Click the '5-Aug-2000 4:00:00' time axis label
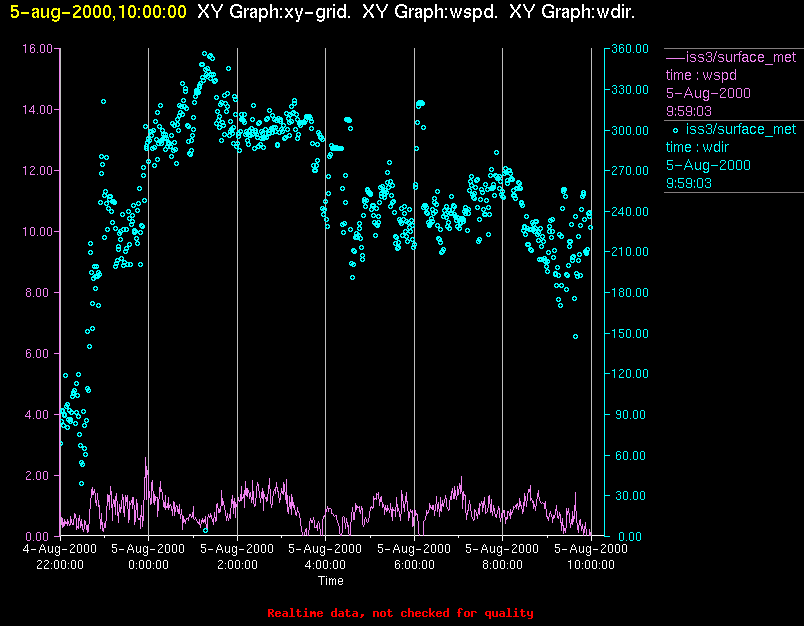This screenshot has width=804, height=626. click(x=325, y=557)
